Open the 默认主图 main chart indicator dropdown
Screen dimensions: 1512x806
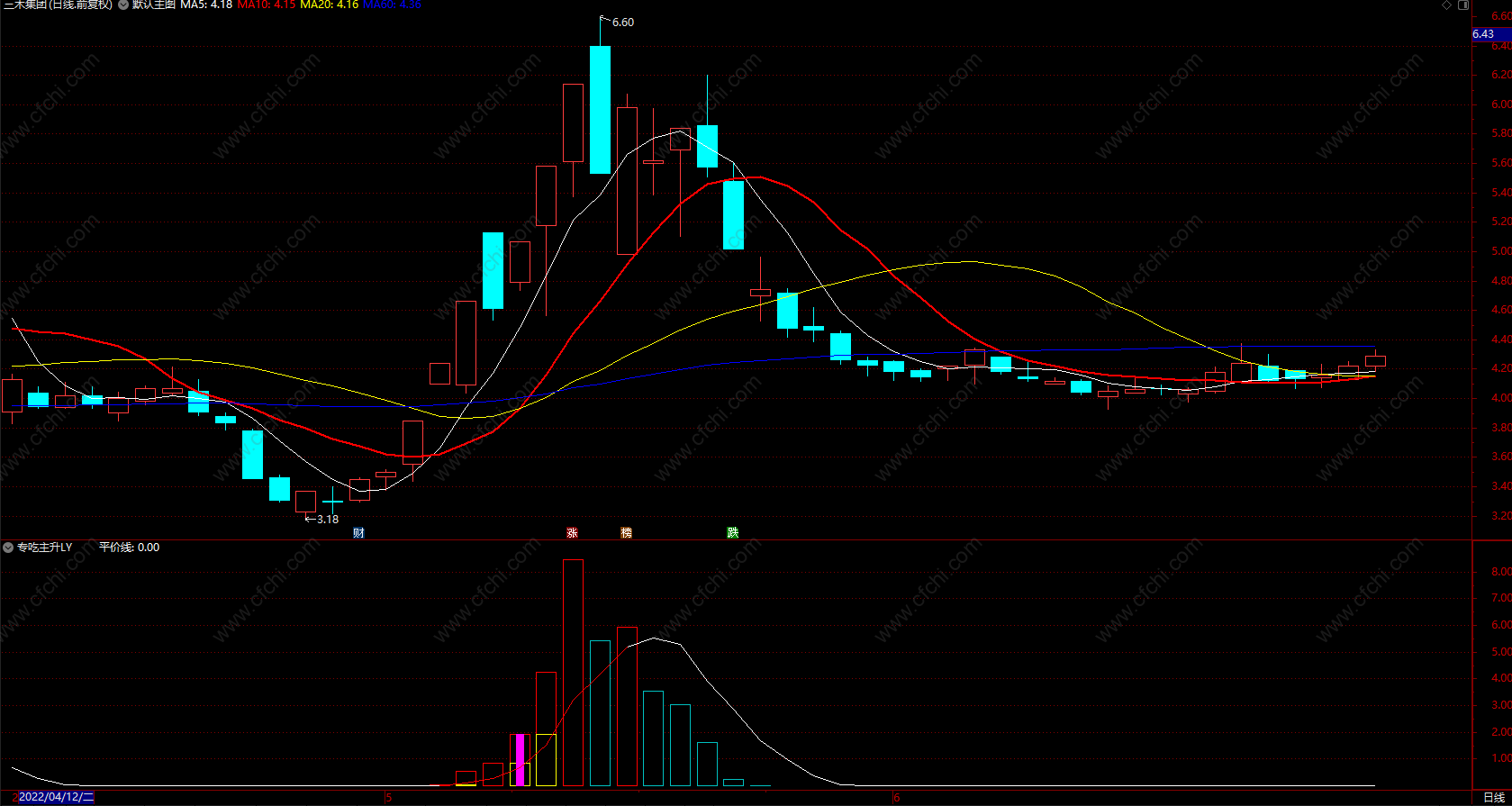(x=123, y=5)
